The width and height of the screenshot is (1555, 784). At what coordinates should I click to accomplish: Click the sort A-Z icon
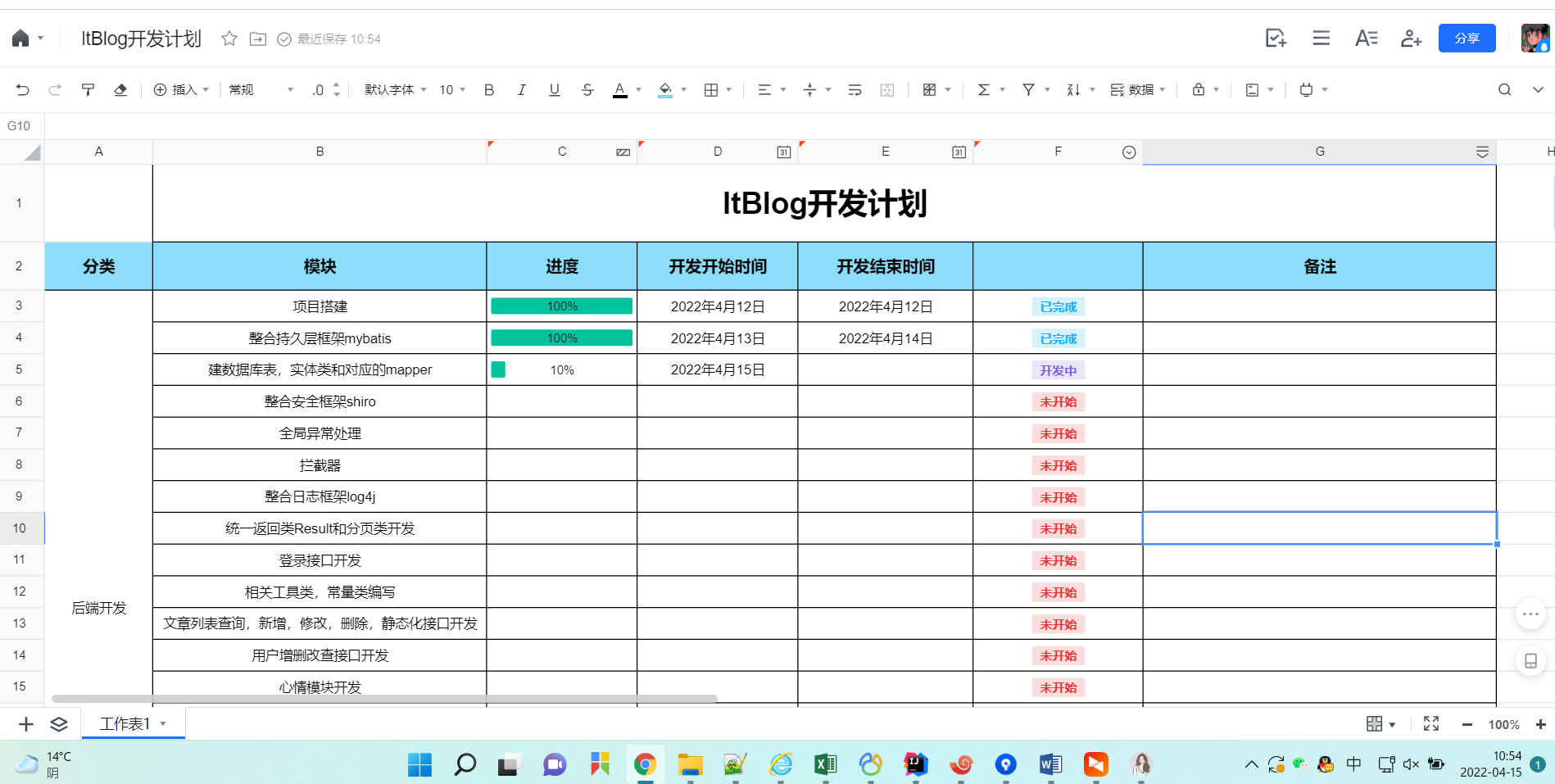pos(1073,90)
